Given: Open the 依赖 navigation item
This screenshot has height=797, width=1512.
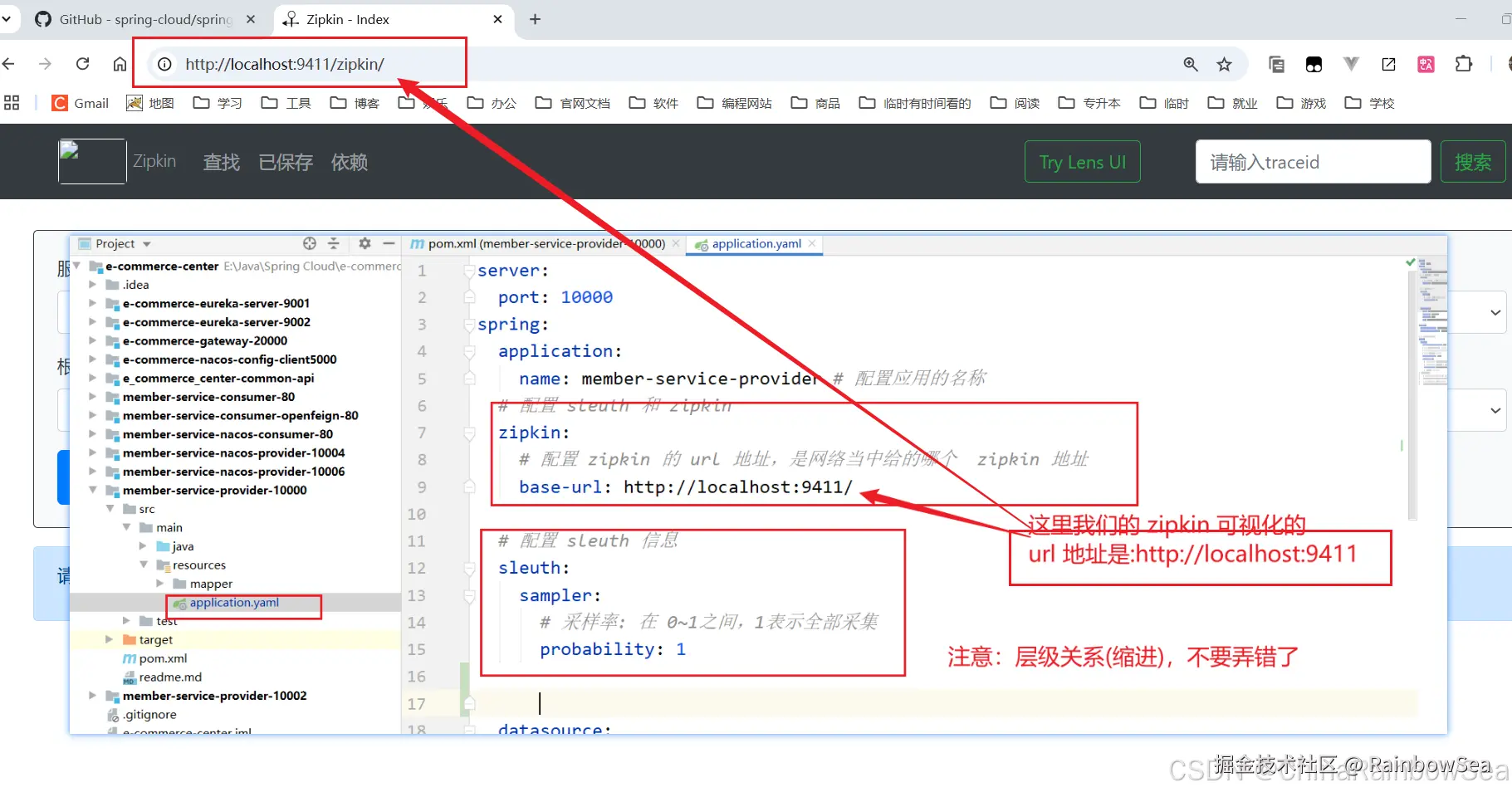Looking at the screenshot, I should (x=350, y=162).
